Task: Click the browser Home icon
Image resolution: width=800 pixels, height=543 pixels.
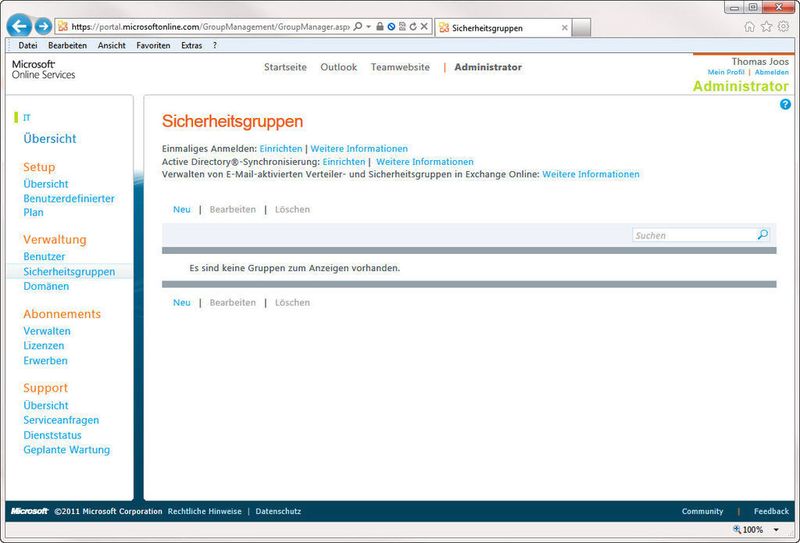Action: (x=749, y=27)
